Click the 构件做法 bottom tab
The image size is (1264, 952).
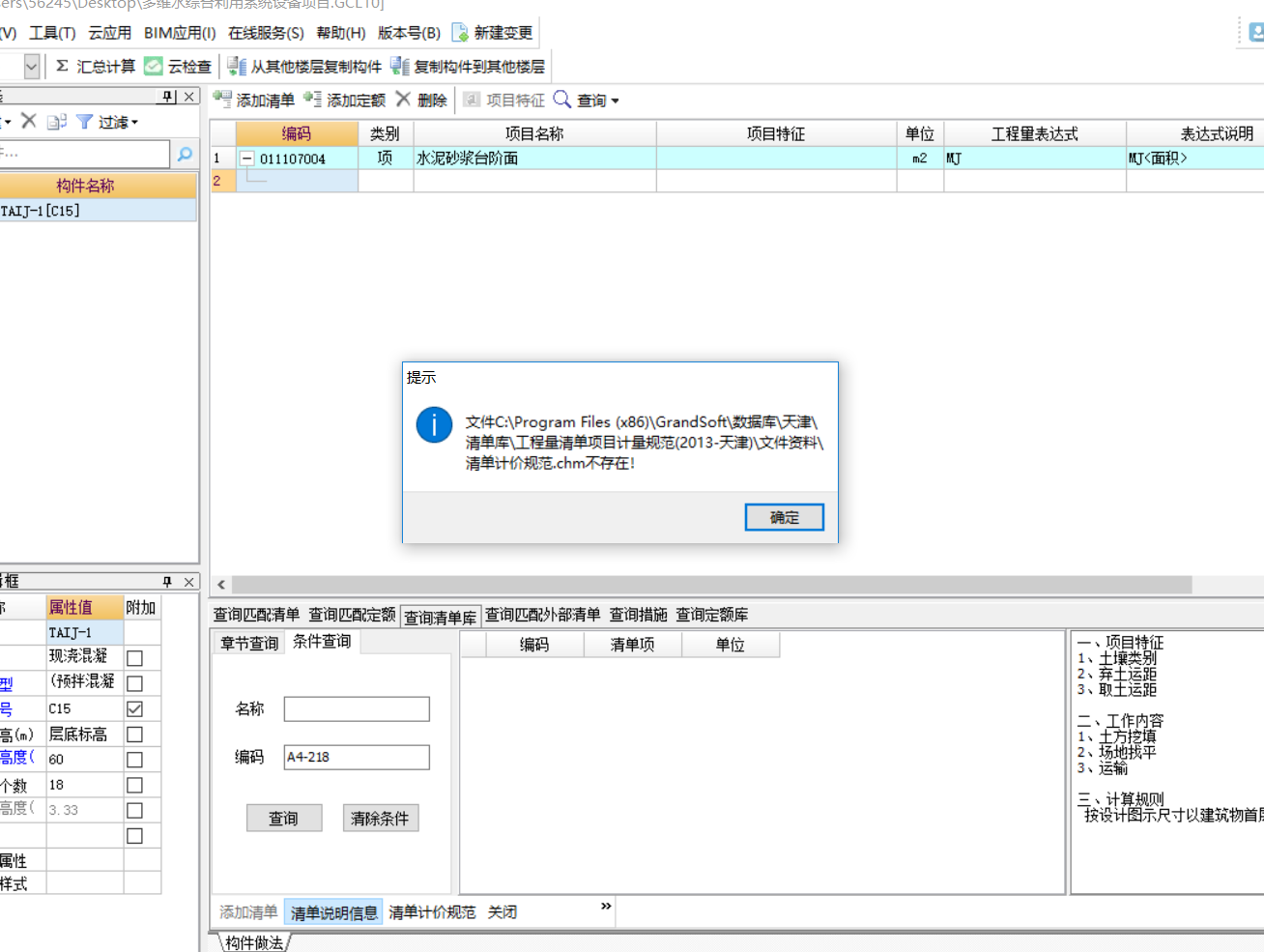[254, 943]
